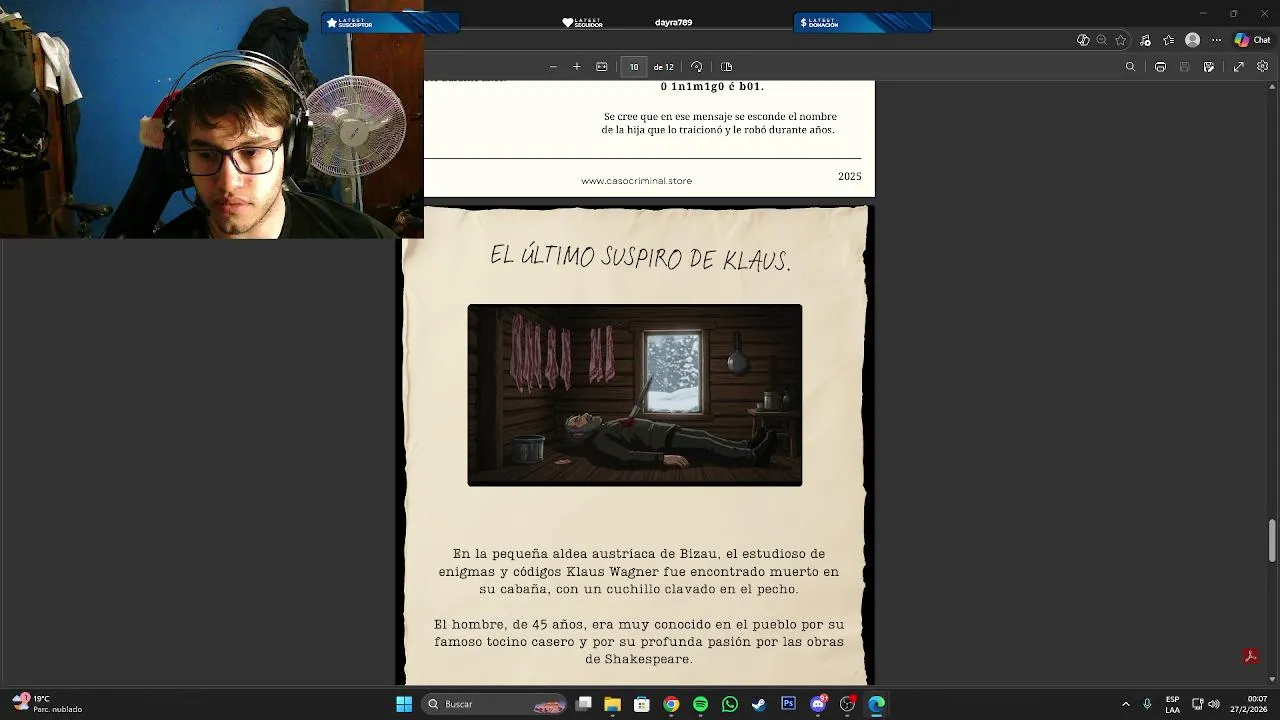Add this page to favorites with the star
The width and height of the screenshot is (1280, 720).
click(1121, 40)
